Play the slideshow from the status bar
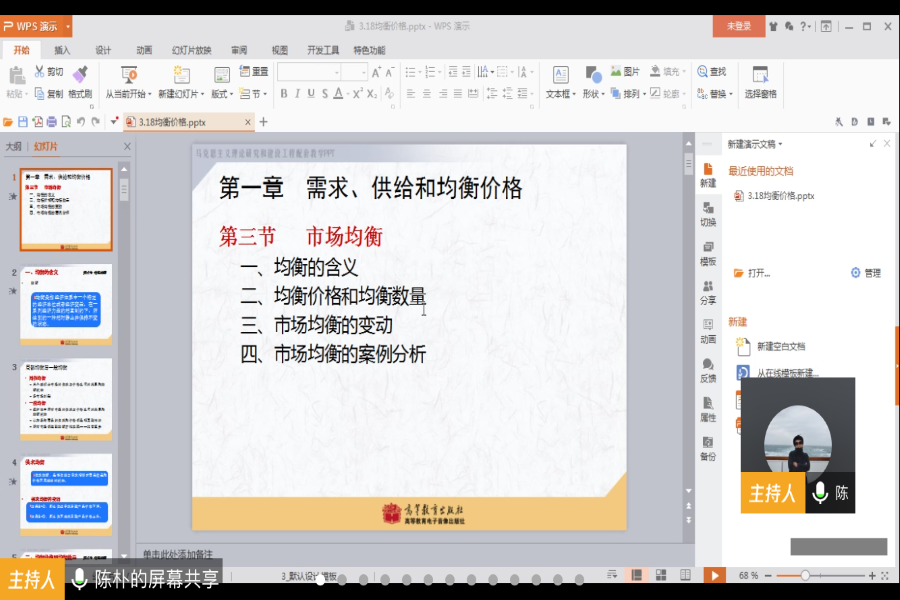Image resolution: width=900 pixels, height=600 pixels. point(714,575)
